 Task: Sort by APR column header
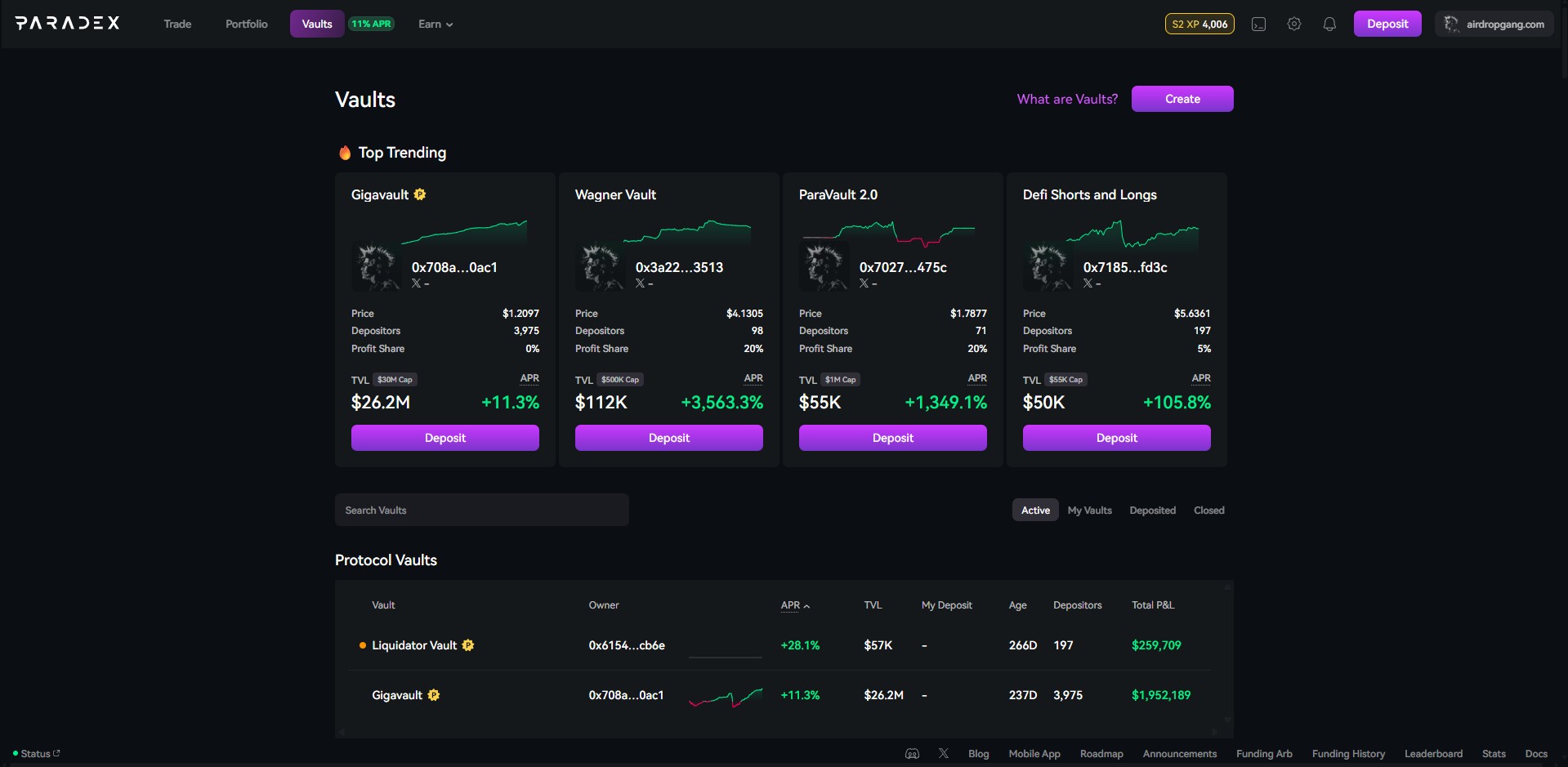[x=795, y=605]
